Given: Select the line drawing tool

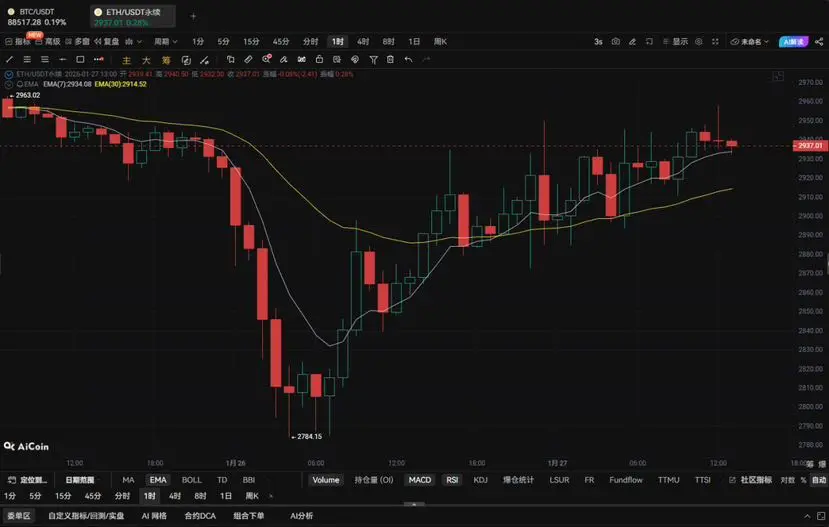Looking at the screenshot, I should [9, 60].
